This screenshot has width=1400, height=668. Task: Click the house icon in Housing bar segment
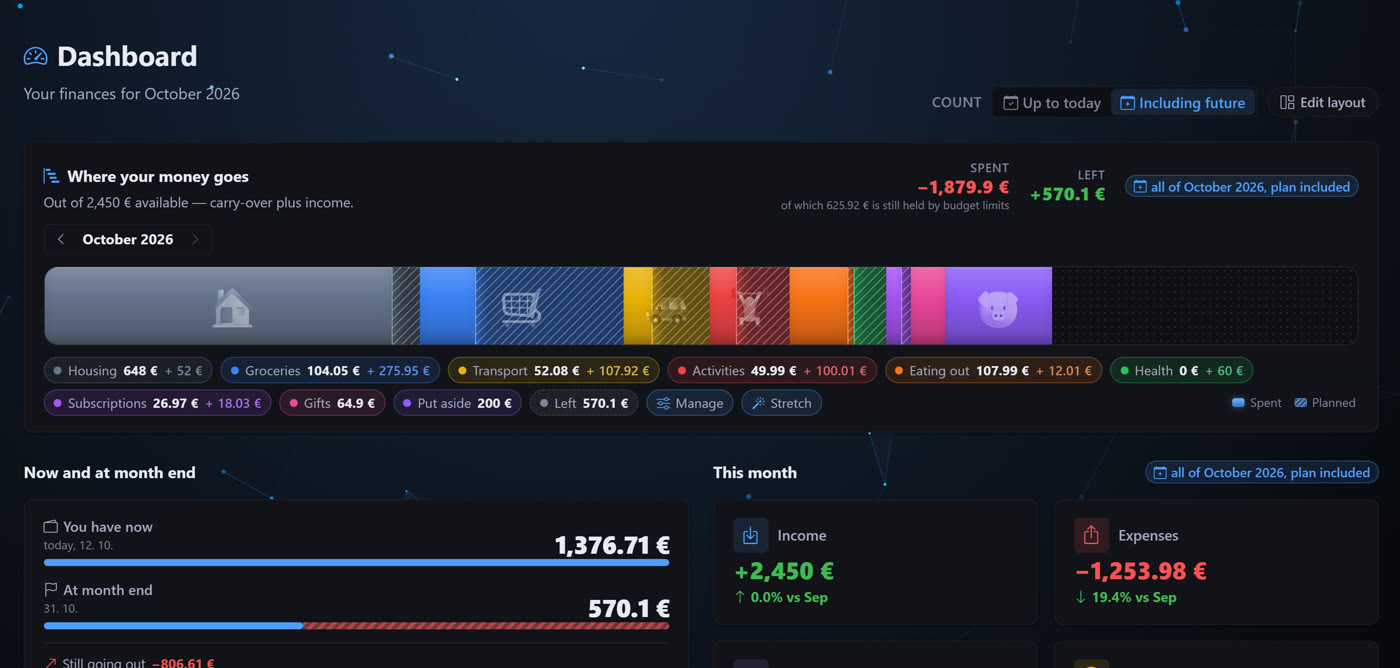pyautogui.click(x=232, y=307)
